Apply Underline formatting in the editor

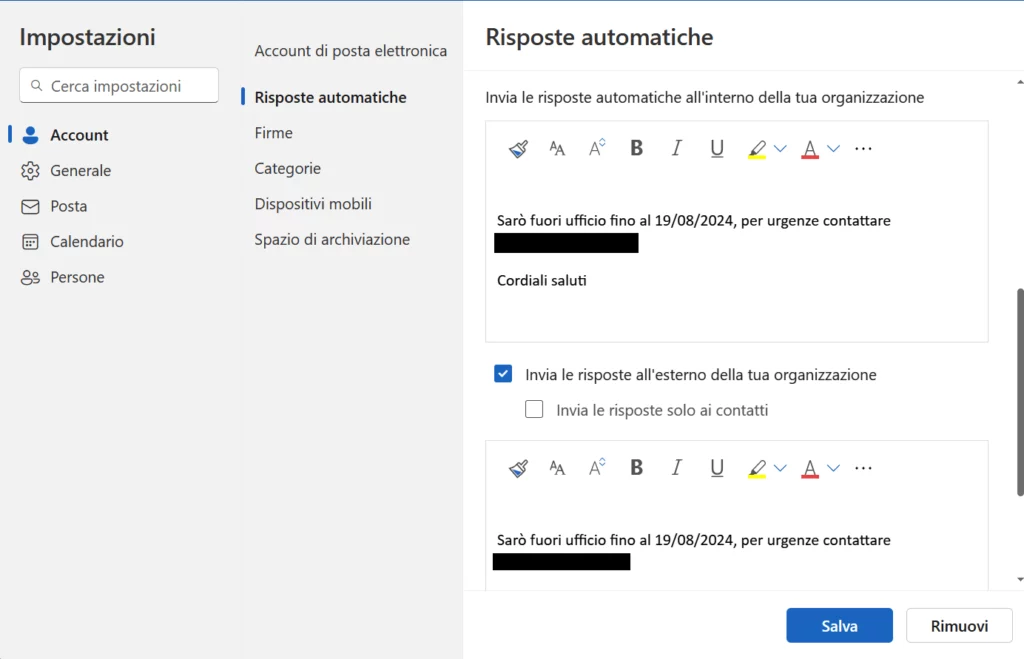pos(717,148)
